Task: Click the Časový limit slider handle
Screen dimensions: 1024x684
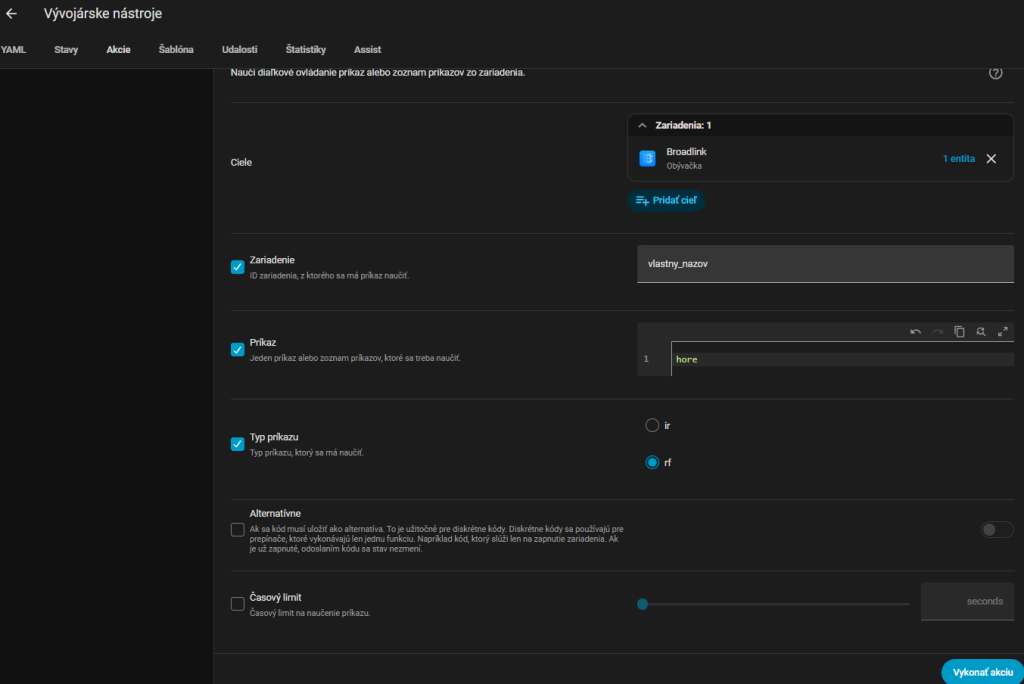Action: coord(643,604)
